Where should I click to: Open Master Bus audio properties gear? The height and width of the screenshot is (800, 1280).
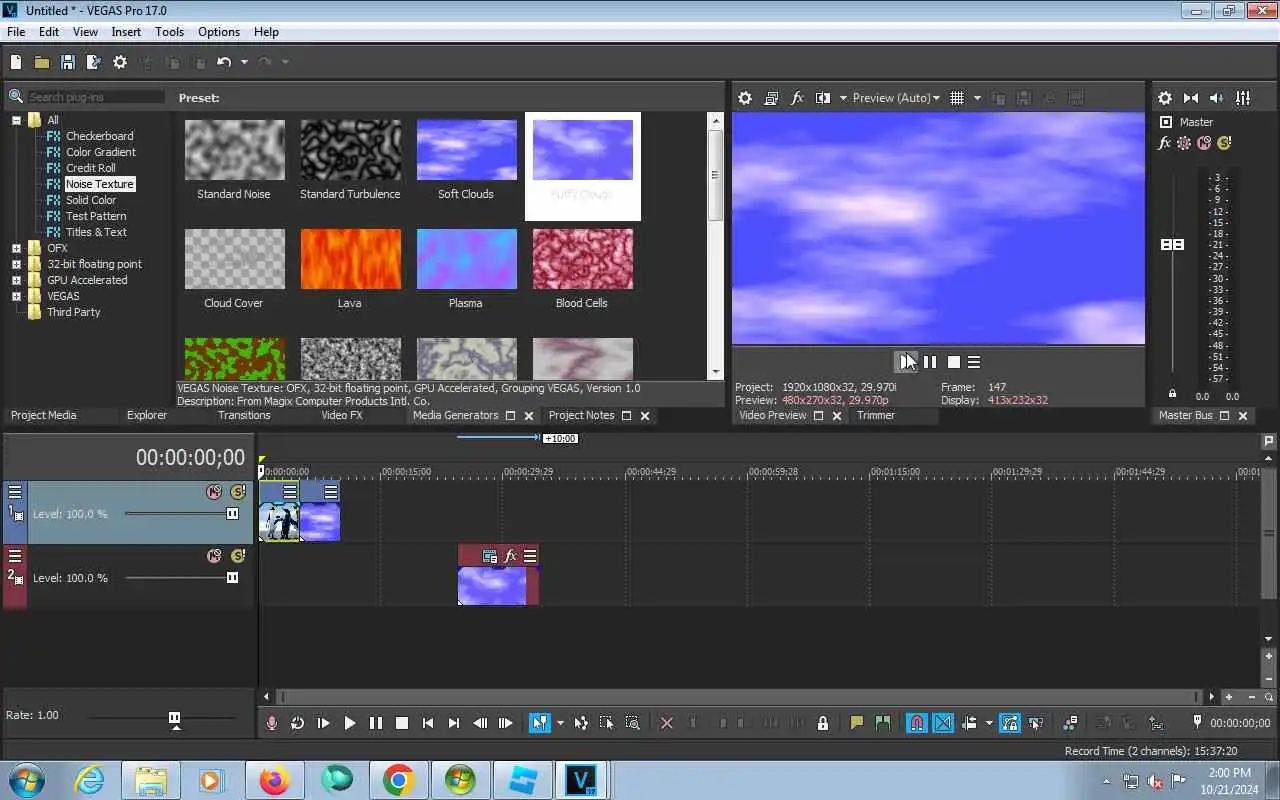pyautogui.click(x=1165, y=98)
